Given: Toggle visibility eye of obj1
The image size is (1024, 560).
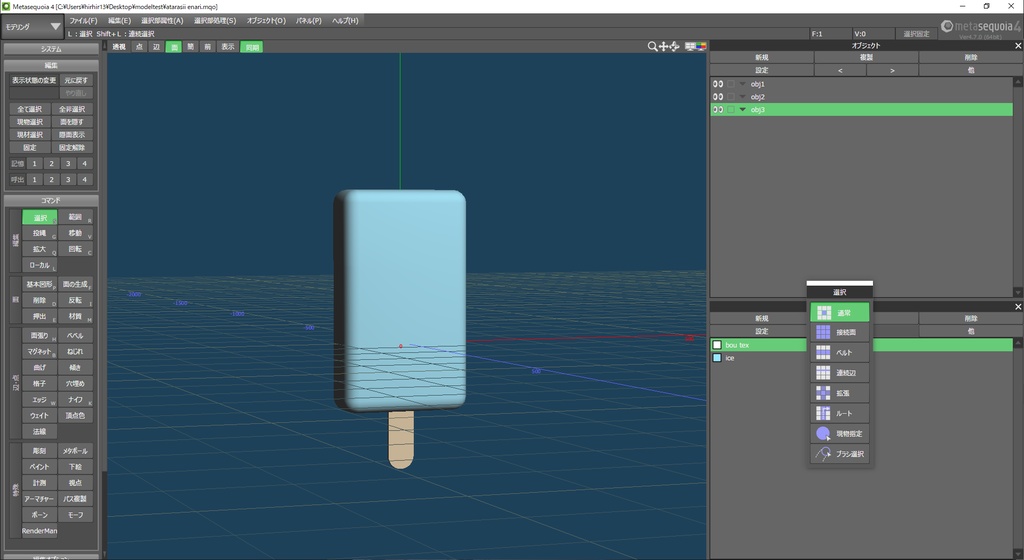Looking at the screenshot, I should tap(717, 84).
